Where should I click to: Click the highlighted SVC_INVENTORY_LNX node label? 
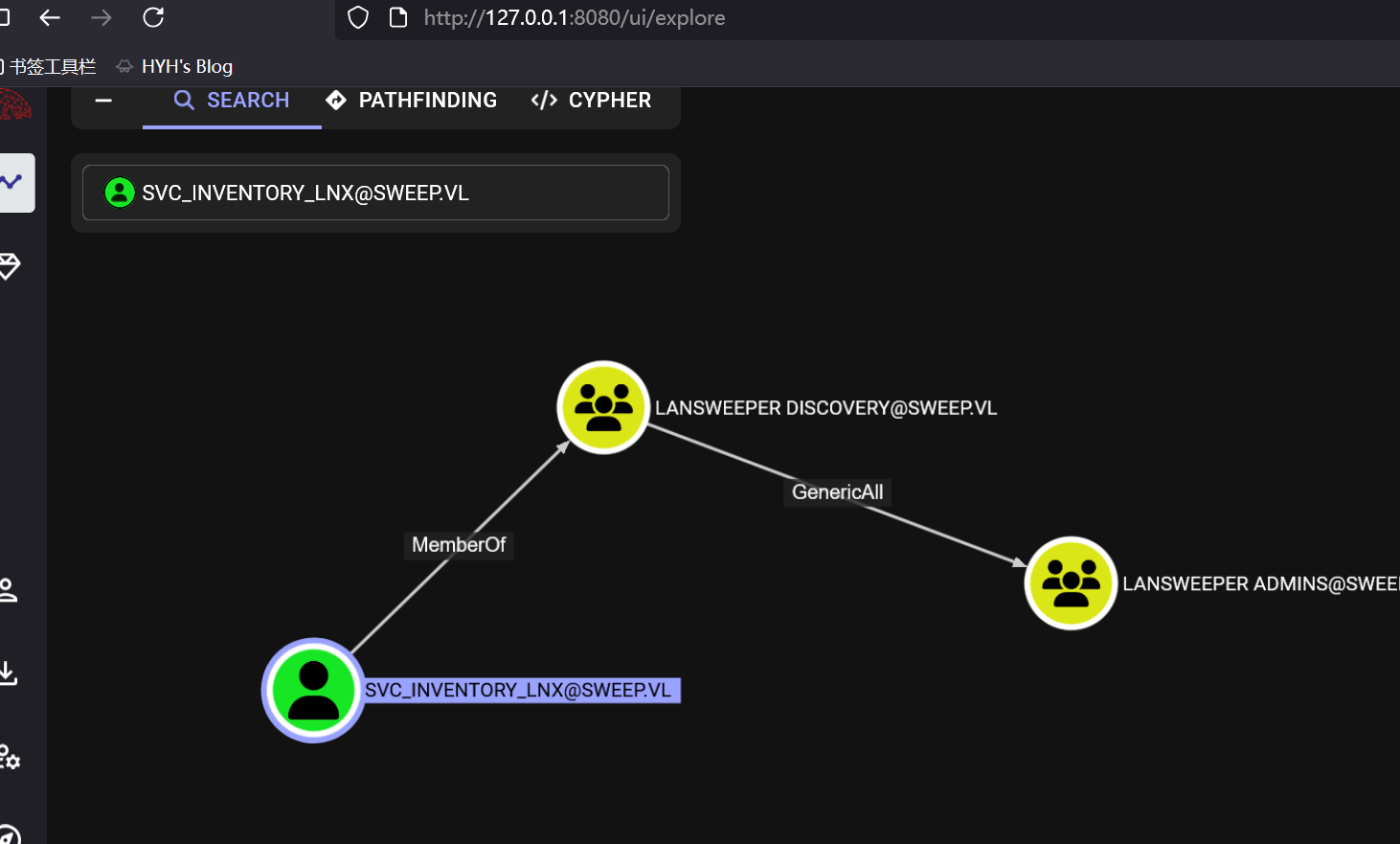click(x=522, y=691)
